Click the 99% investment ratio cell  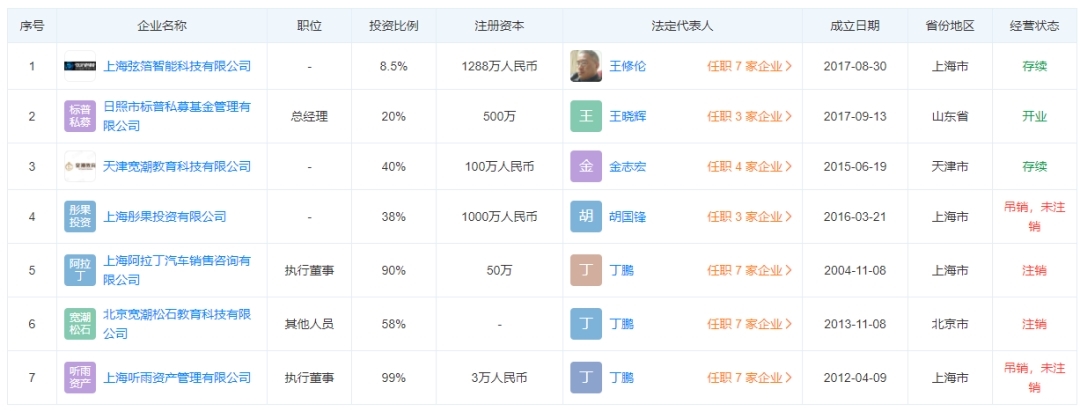coord(393,377)
